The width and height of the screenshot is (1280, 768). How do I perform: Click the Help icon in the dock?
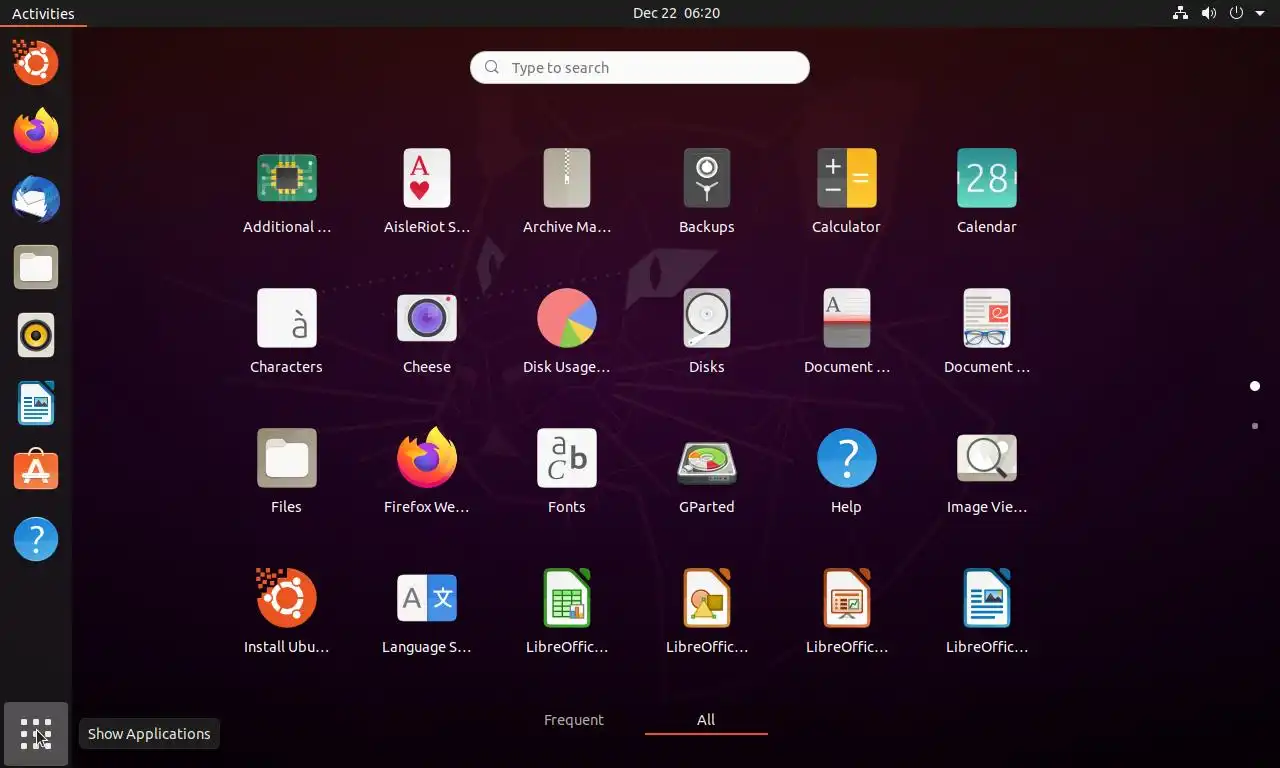(36, 539)
